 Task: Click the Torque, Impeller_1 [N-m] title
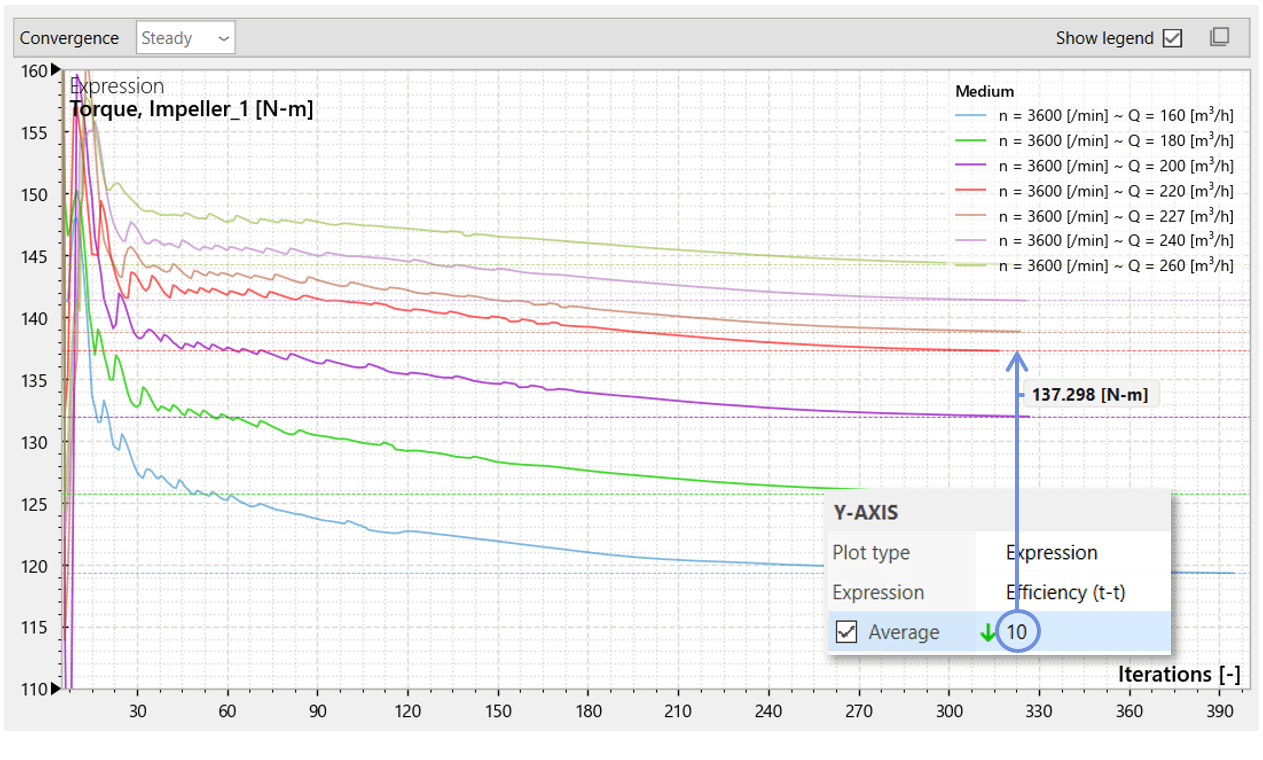point(191,110)
